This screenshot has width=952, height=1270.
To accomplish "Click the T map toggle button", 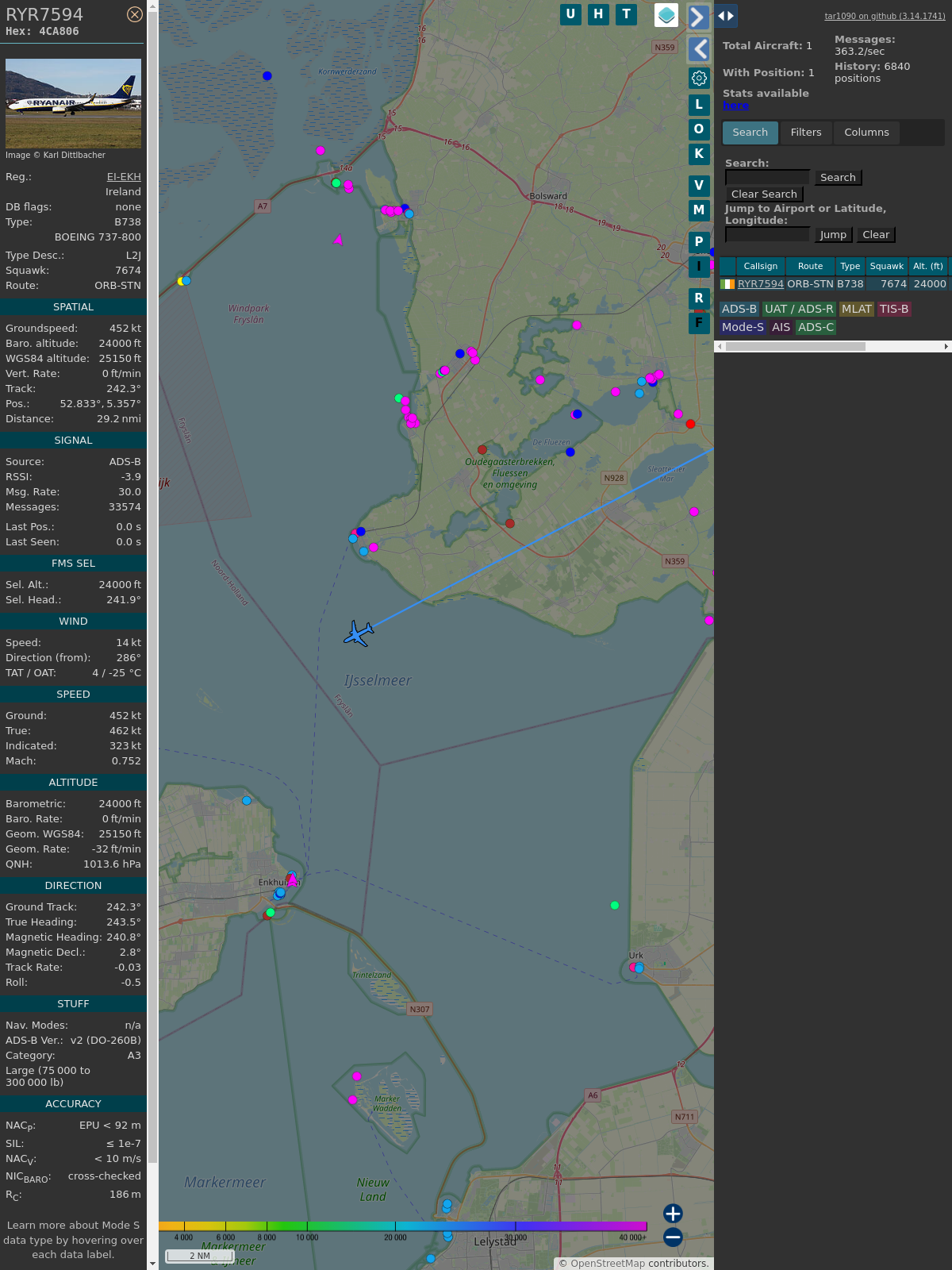I will click(627, 14).
